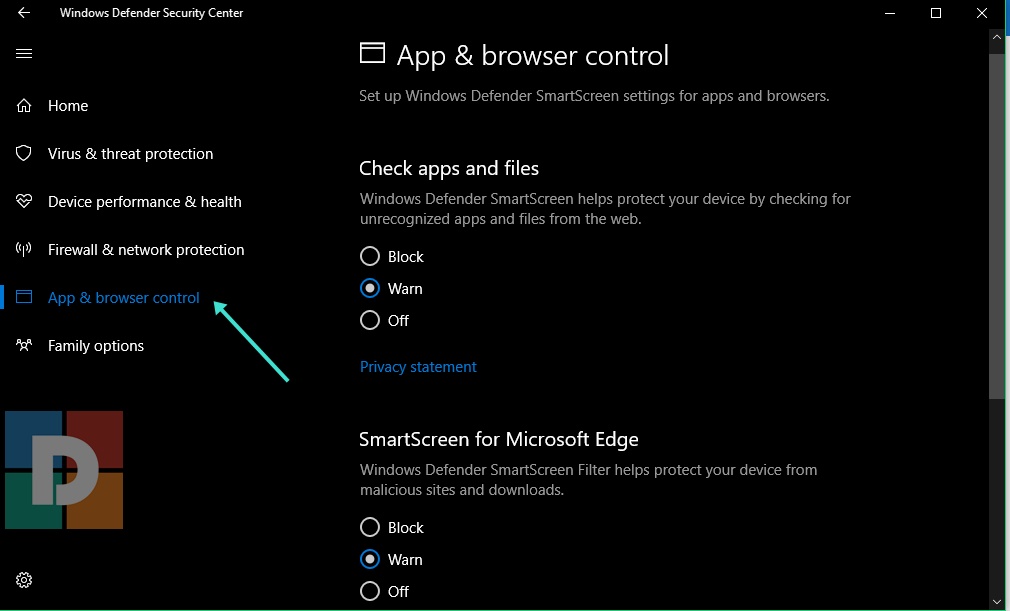Turn Off Check apps and files

pos(370,321)
